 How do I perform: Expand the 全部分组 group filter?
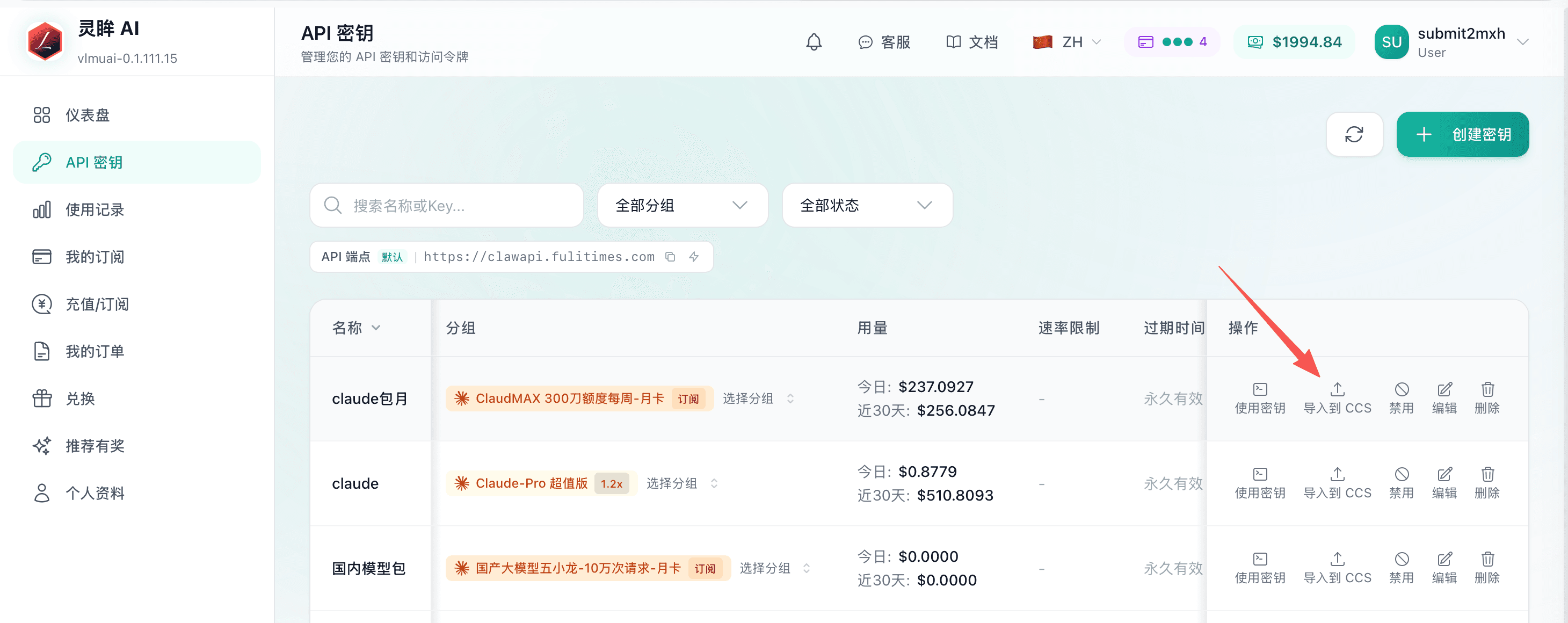coord(682,205)
